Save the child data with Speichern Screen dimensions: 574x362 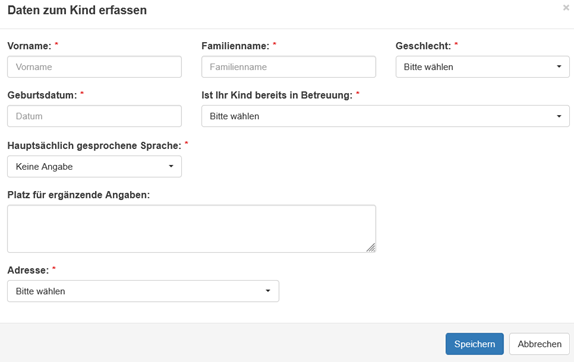(474, 344)
